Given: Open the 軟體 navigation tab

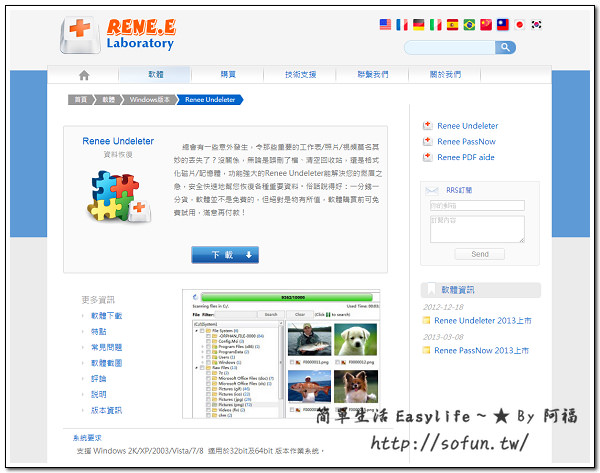Looking at the screenshot, I should pos(156,75).
